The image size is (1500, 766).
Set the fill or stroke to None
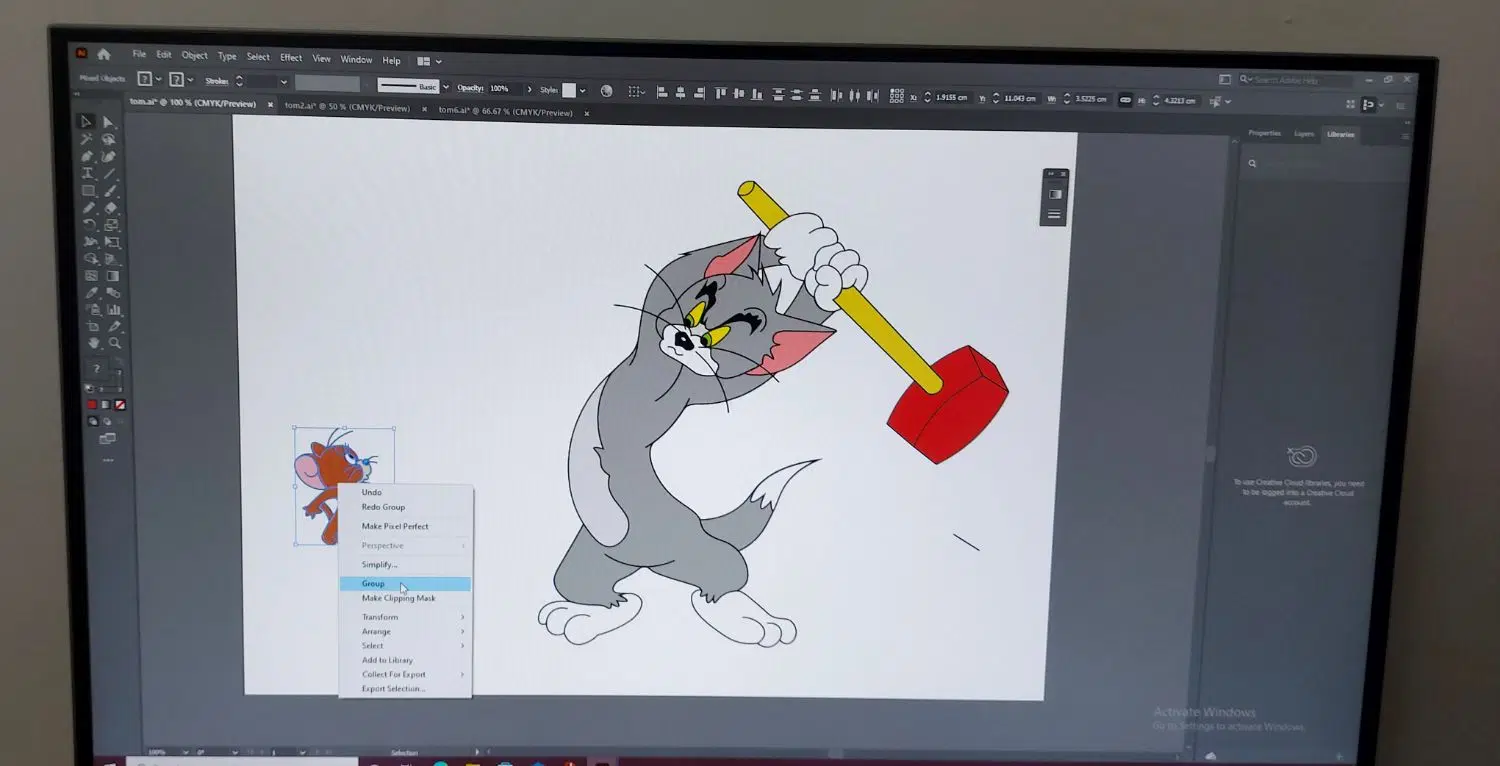(120, 405)
